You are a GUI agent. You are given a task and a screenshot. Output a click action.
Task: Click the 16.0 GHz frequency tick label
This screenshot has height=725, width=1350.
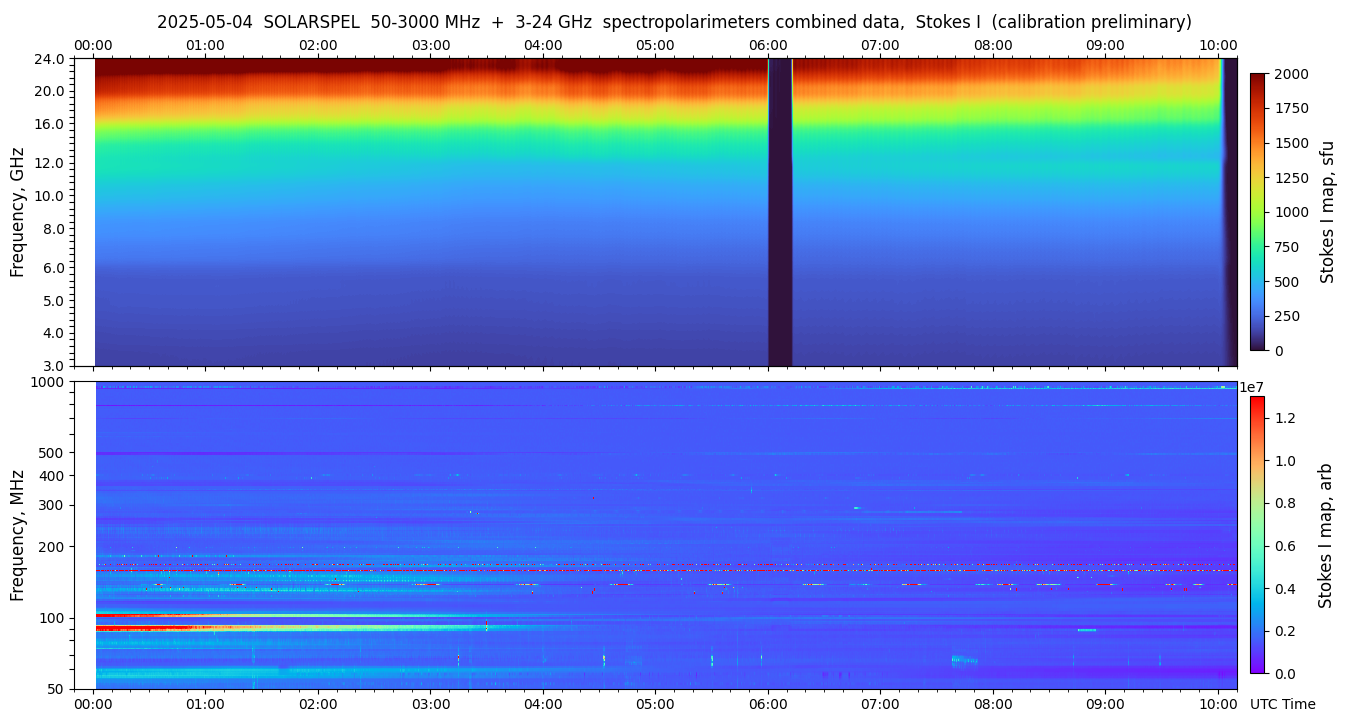(x=51, y=125)
